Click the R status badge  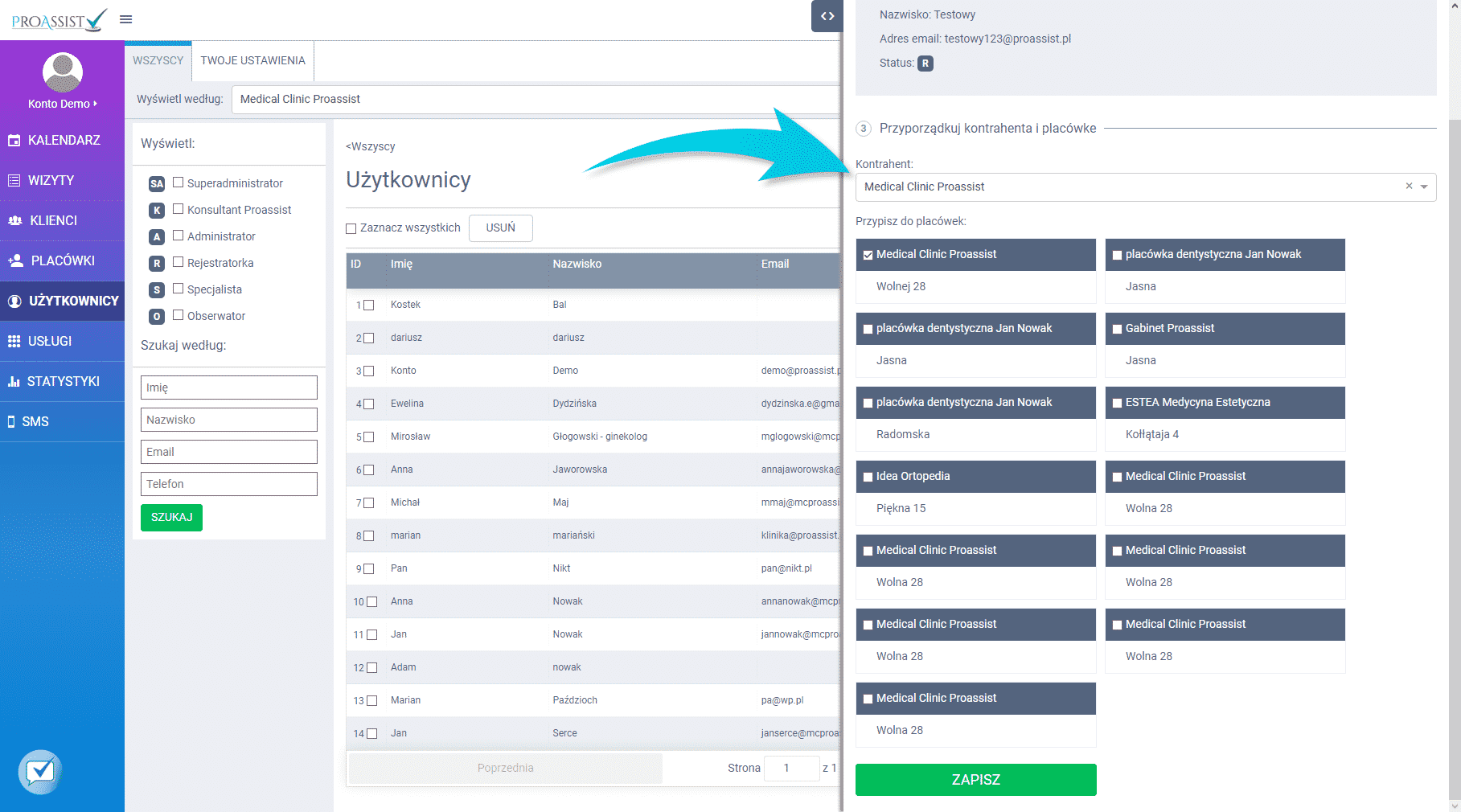pyautogui.click(x=925, y=64)
